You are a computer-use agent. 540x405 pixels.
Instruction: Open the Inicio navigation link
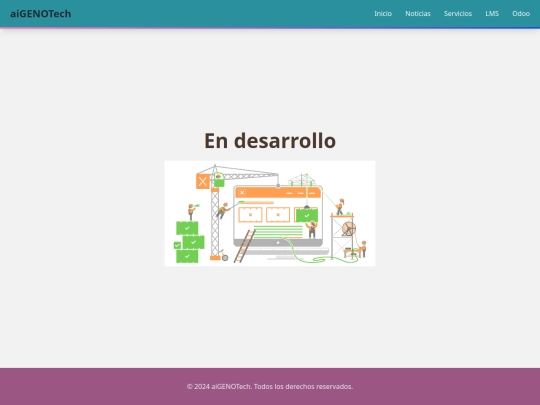coord(383,14)
